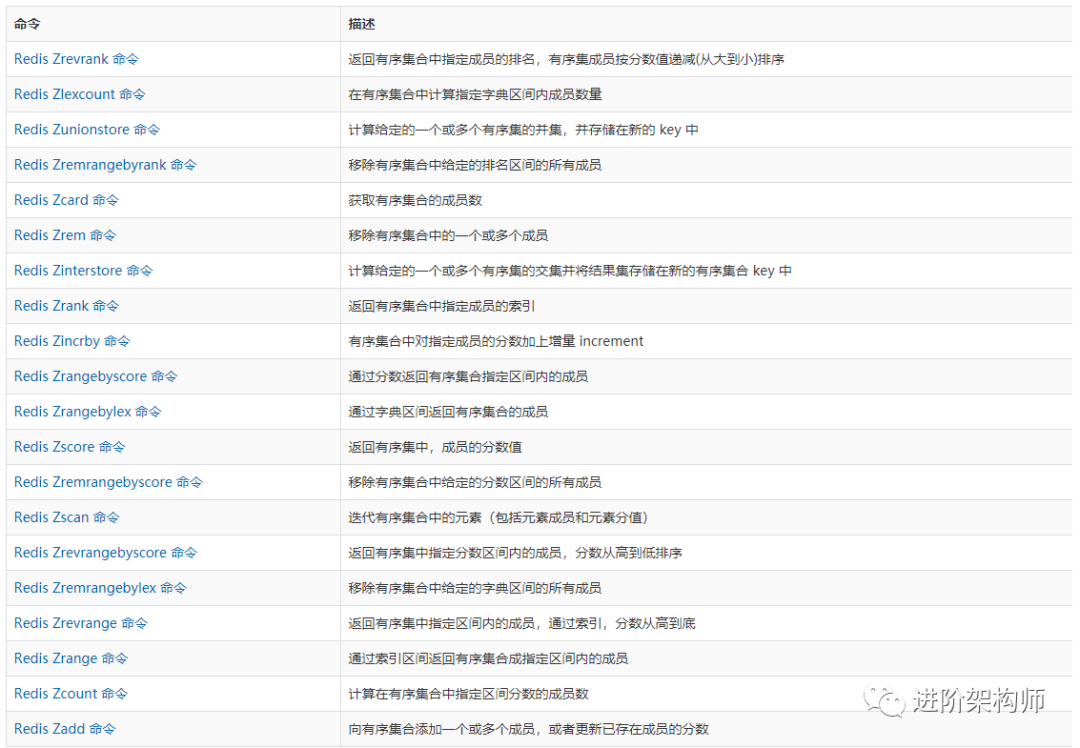Screen dimensions: 1080x748
Task: Select text 移除有序集合中给定的字典区间的所有成员
Action: [x=475, y=588]
